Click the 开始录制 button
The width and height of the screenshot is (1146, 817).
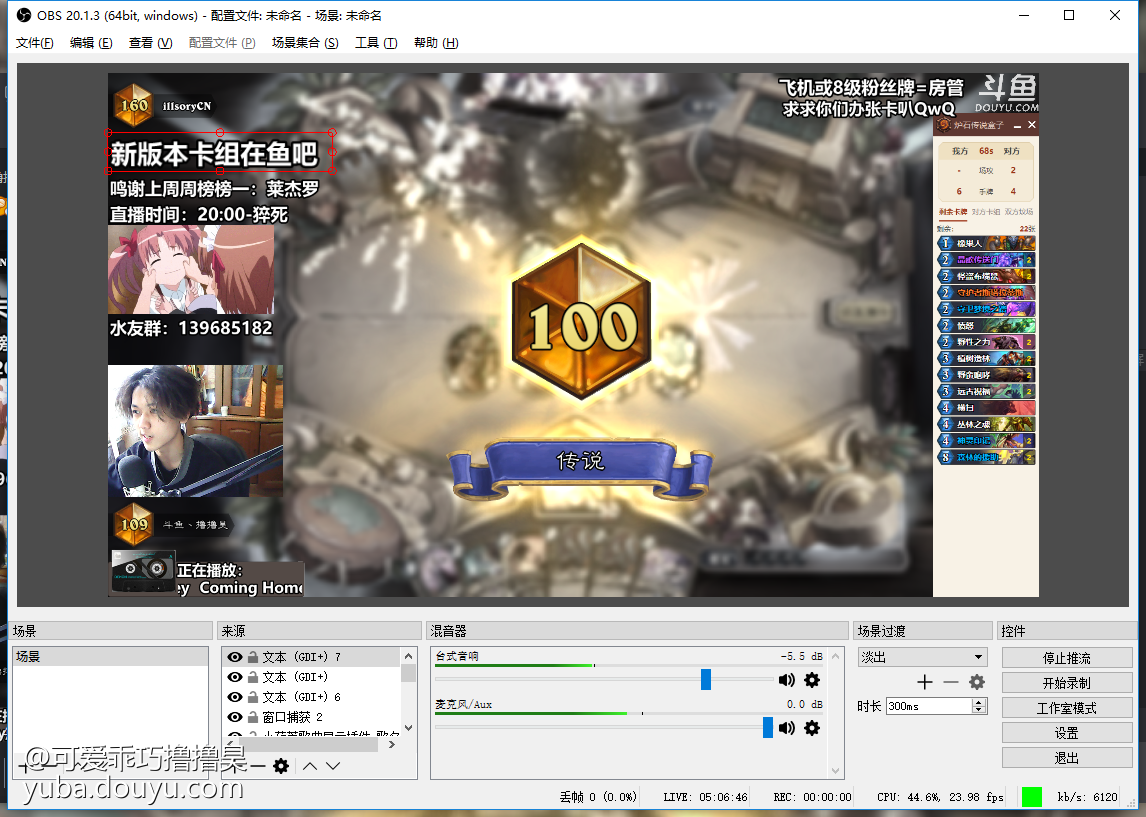[1067, 683]
